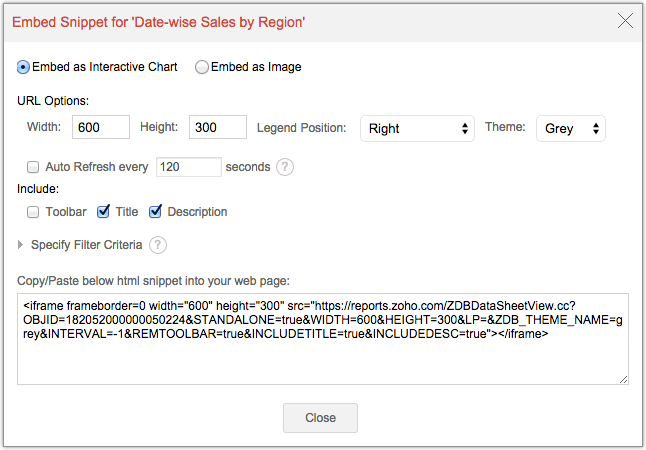
Task: Select Embed as Image option
Action: pos(202,67)
